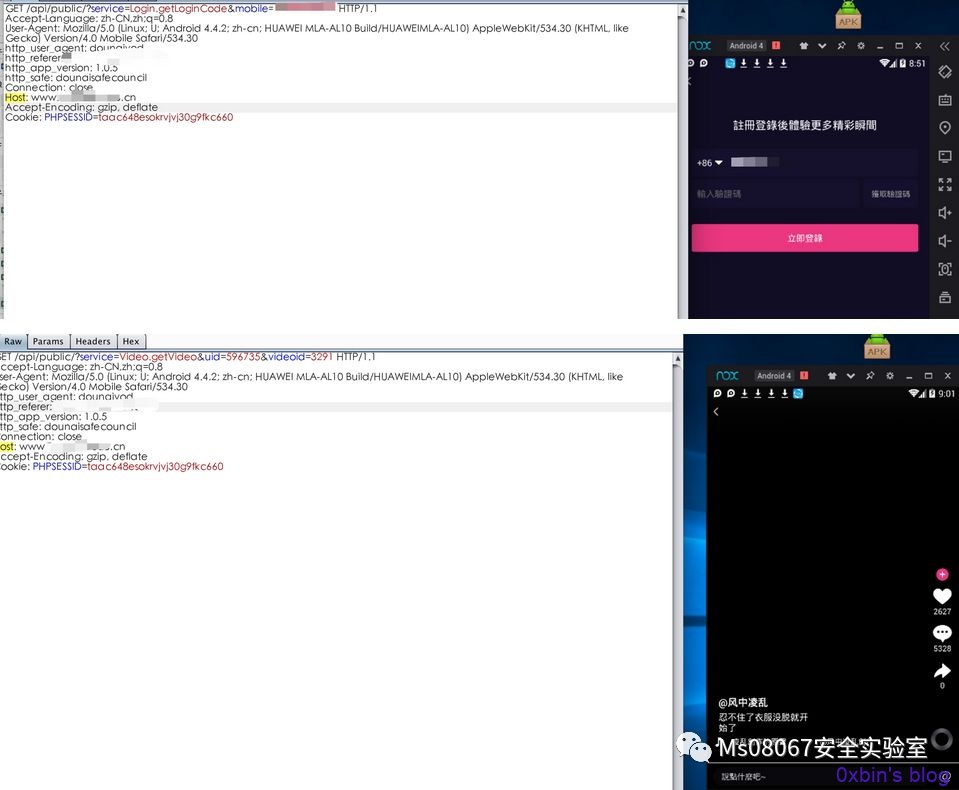Image resolution: width=959 pixels, height=790 pixels.
Task: Open Hex tab in Burp request viewer
Action: coord(131,341)
